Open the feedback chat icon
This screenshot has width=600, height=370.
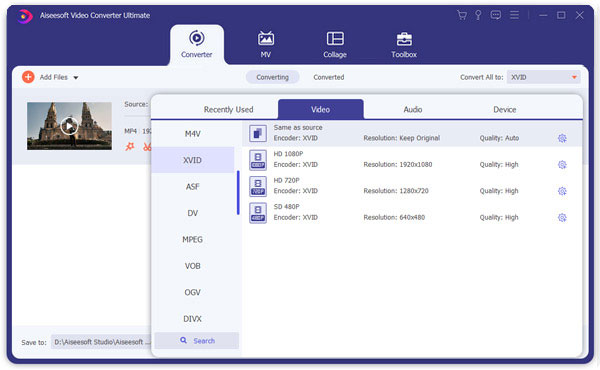click(x=496, y=15)
